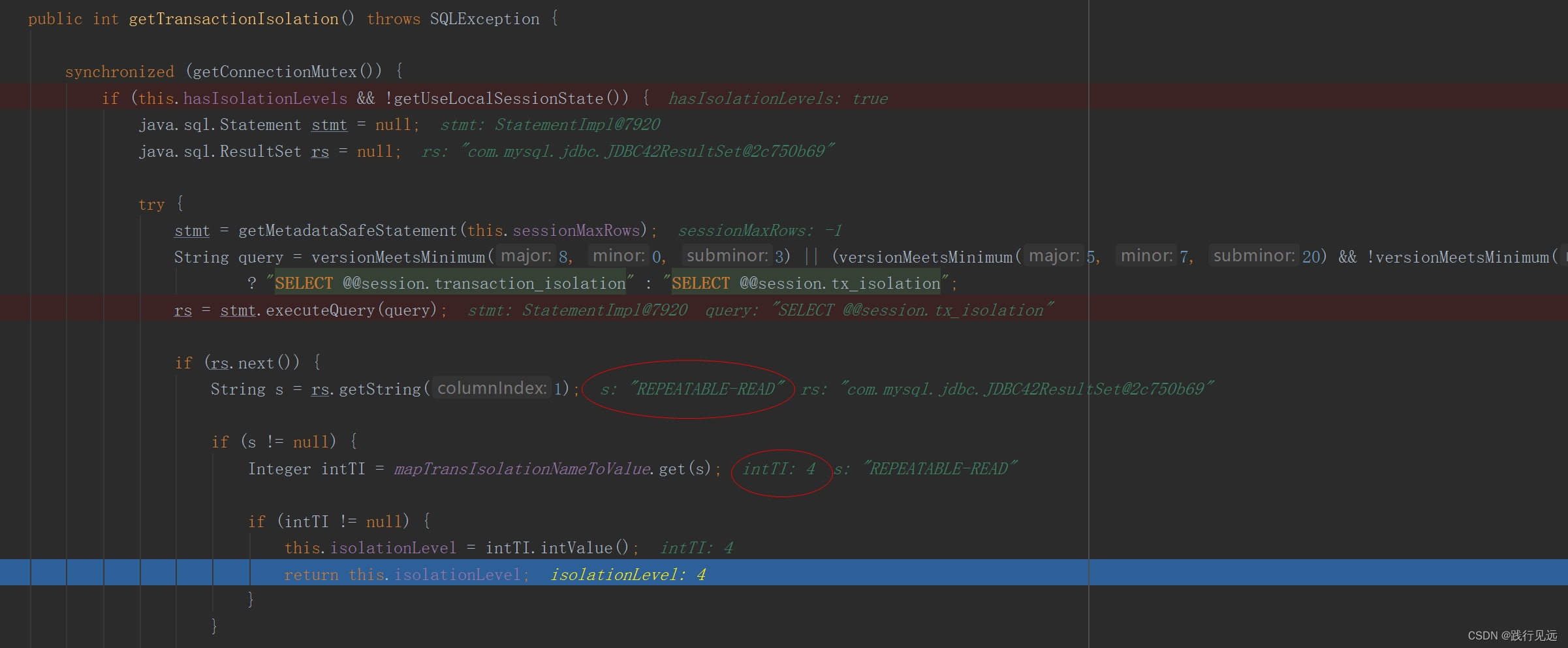
Task: Click the highlighted return statement line
Action: (x=783, y=572)
